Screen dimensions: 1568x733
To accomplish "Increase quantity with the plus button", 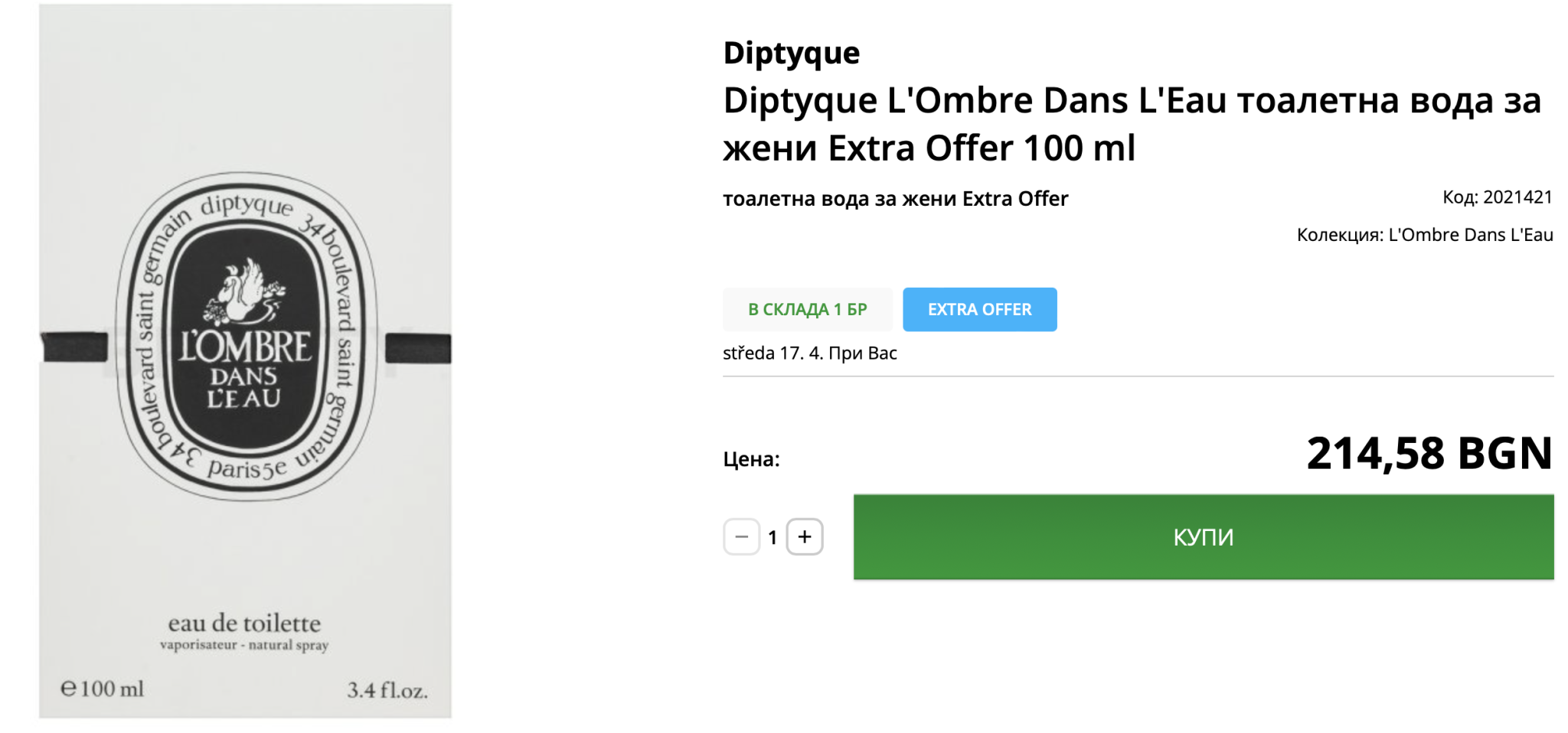I will pyautogui.click(x=804, y=537).
